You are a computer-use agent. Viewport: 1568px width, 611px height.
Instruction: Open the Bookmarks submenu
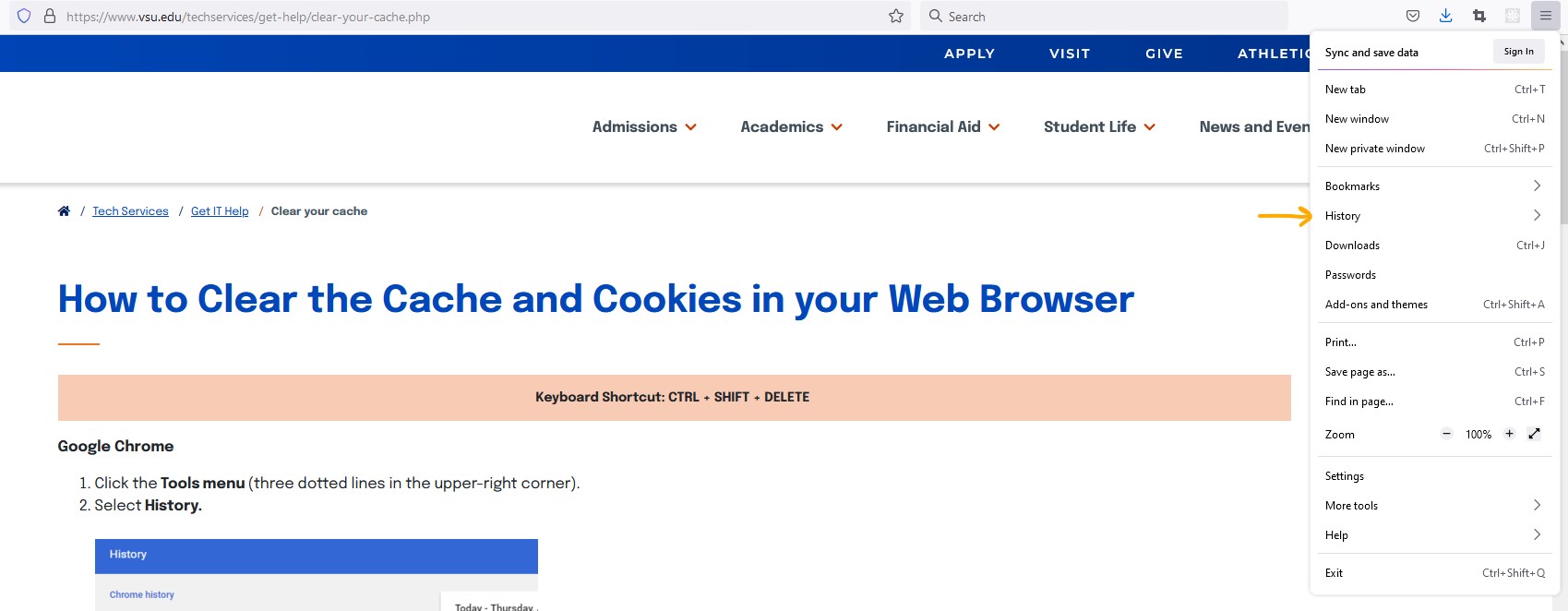[x=1434, y=186]
